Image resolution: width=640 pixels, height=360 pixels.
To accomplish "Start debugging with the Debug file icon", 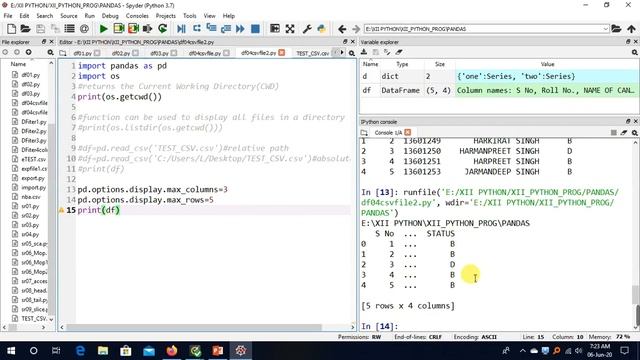I will coord(181,29).
